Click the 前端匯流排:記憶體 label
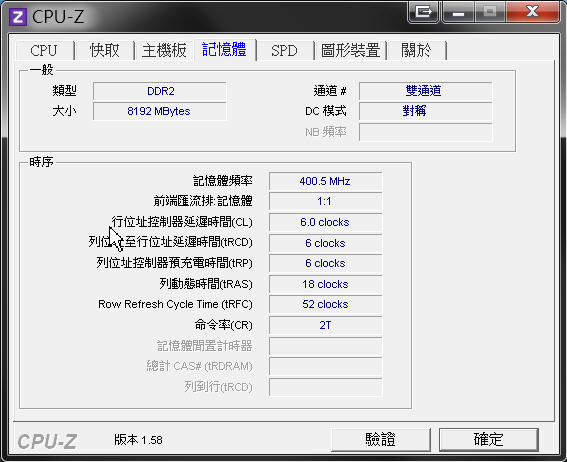 [203, 201]
